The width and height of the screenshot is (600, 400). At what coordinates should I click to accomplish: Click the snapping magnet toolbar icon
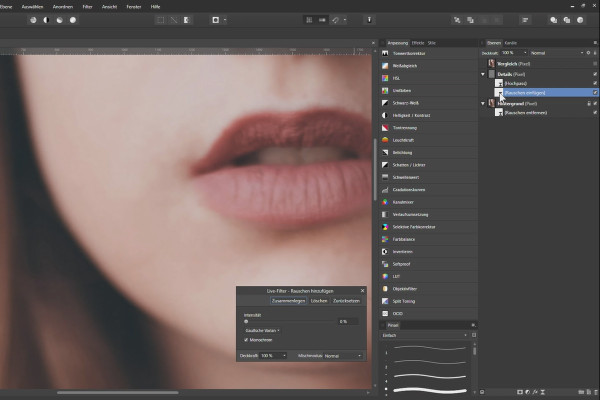pos(336,20)
